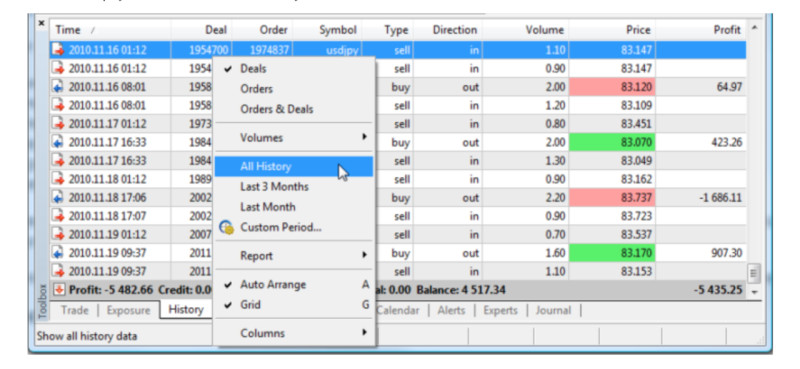Switch to the Exposure tab
Screen dimensions: 800x369
point(128,310)
